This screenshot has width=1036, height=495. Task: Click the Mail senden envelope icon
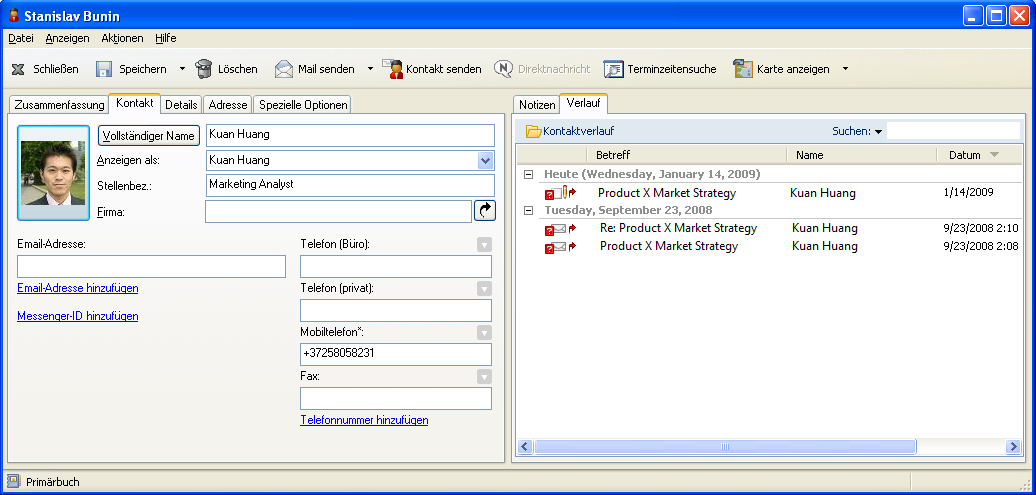[284, 69]
